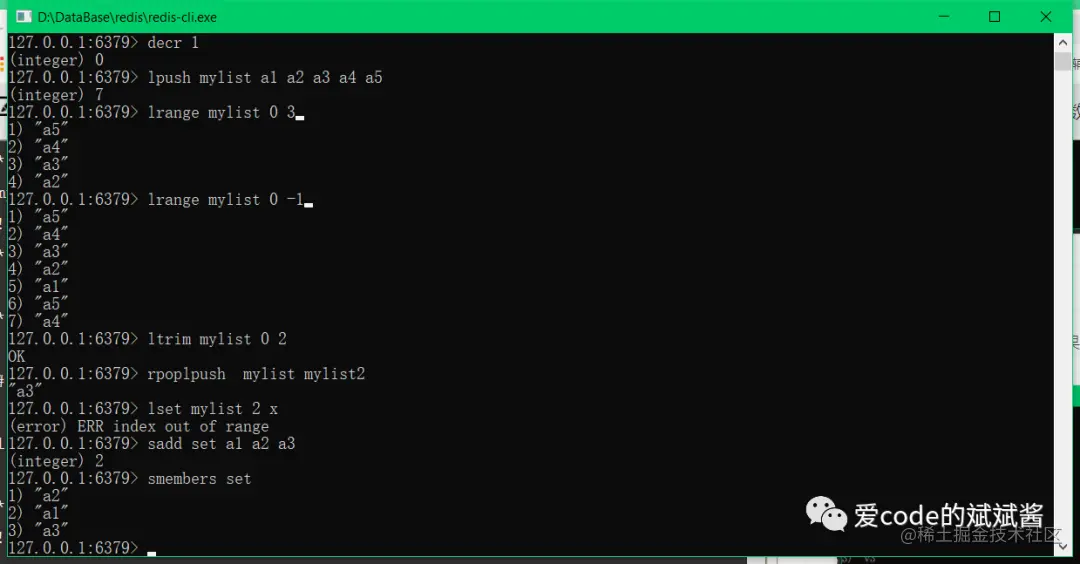Click the blinking cursor at the last prompt
The width and height of the screenshot is (1080, 564).
152,553
